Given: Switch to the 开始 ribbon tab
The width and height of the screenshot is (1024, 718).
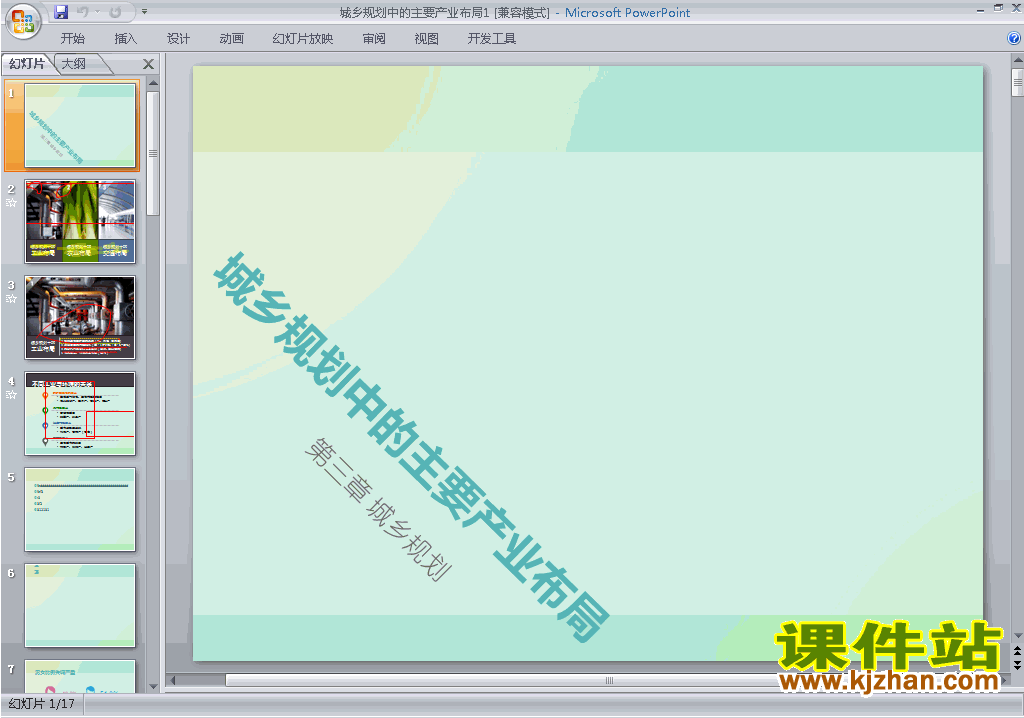Looking at the screenshot, I should (72, 39).
